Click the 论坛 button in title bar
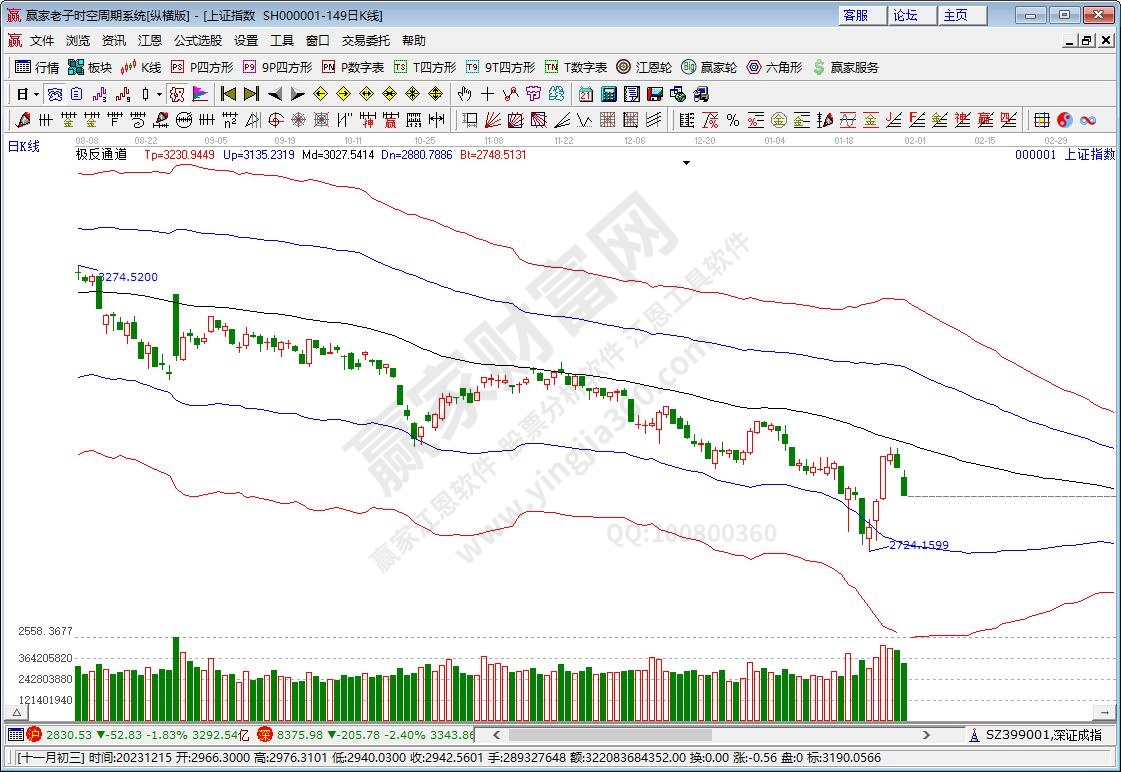Image resolution: width=1121 pixels, height=772 pixels. click(x=904, y=15)
